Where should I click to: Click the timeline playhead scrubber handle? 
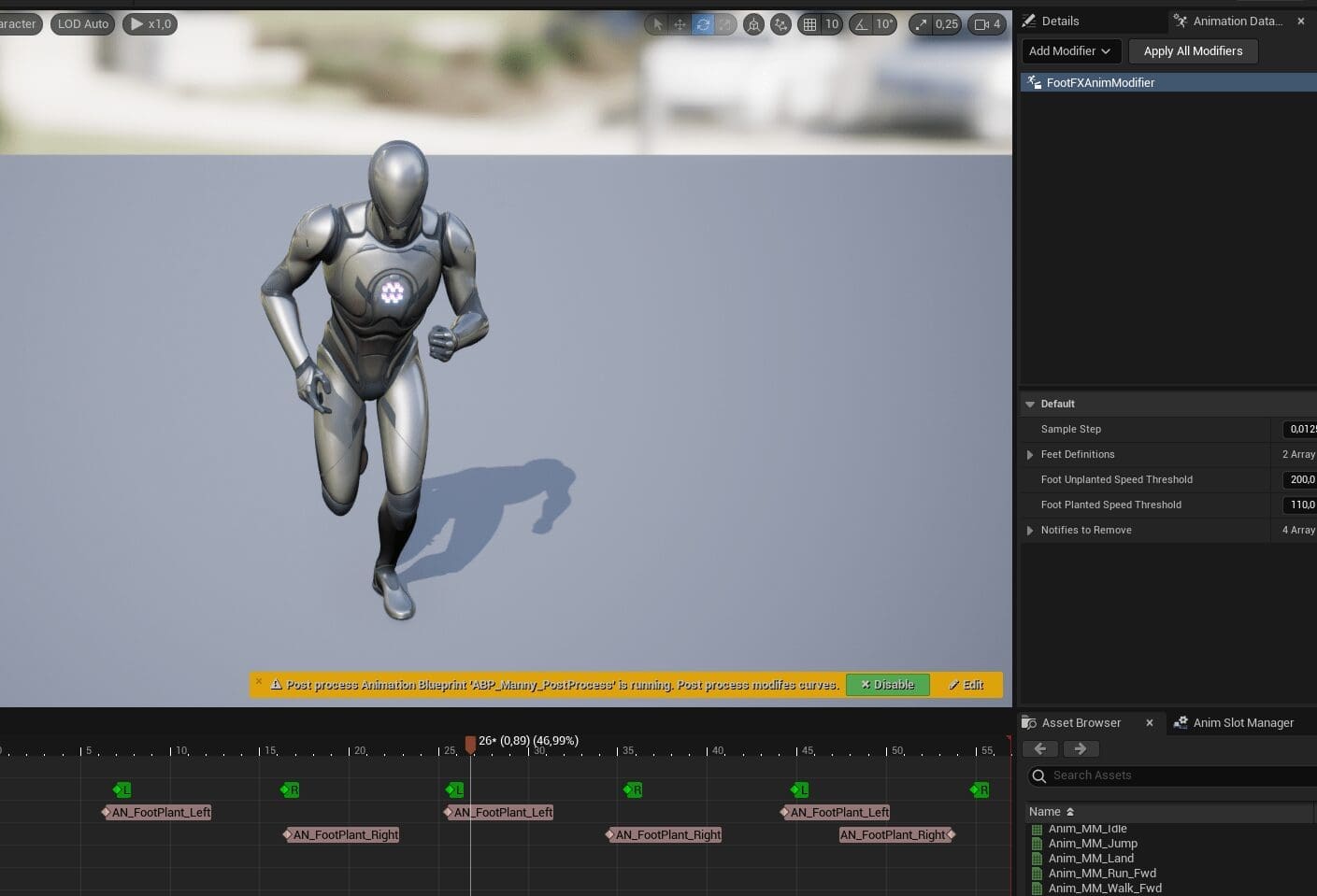[x=470, y=744]
